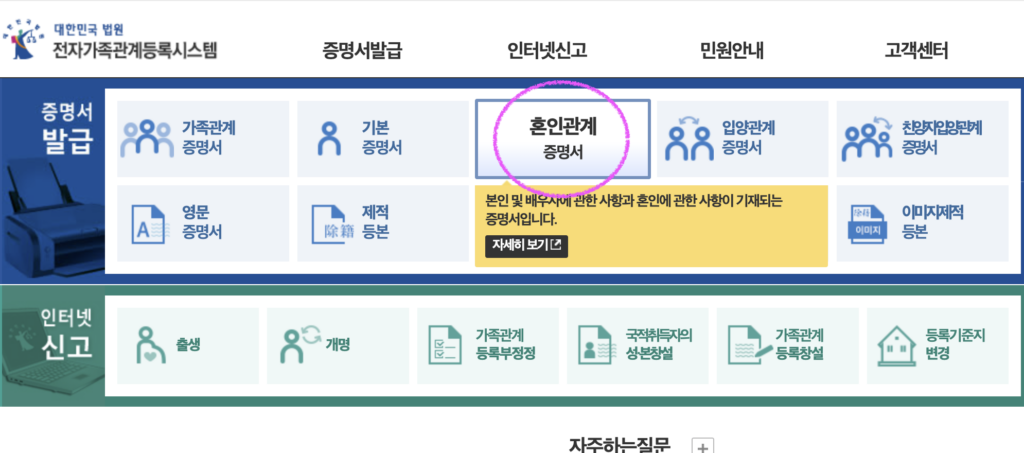
Task: Click the external link icon in 자세히 보기
Action: click(x=556, y=245)
